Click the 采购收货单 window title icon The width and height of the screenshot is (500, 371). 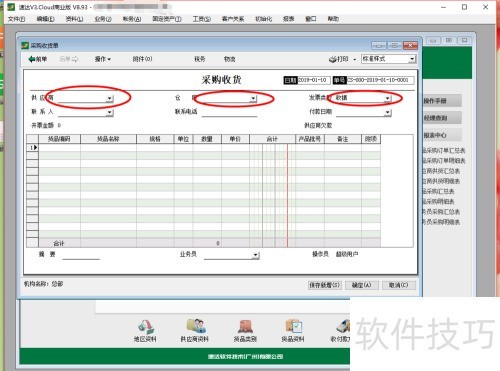(25, 45)
